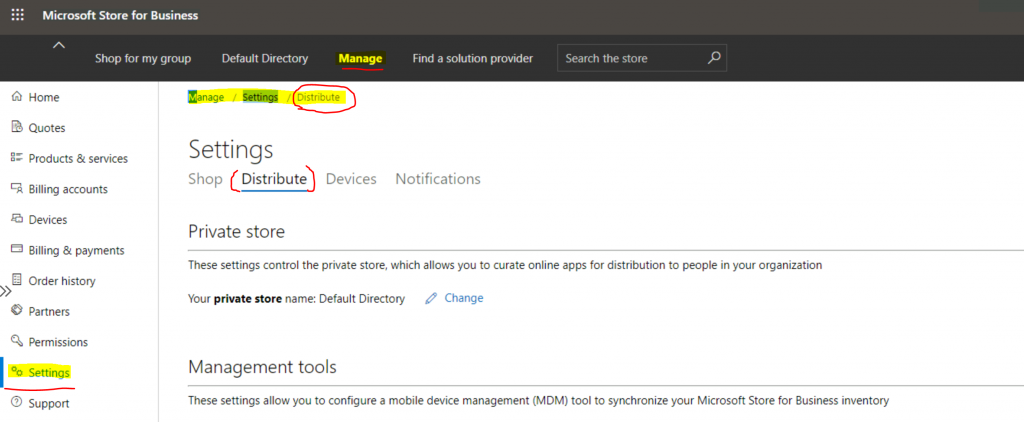Click the Private store heading
This screenshot has width=1024, height=422.
(236, 231)
